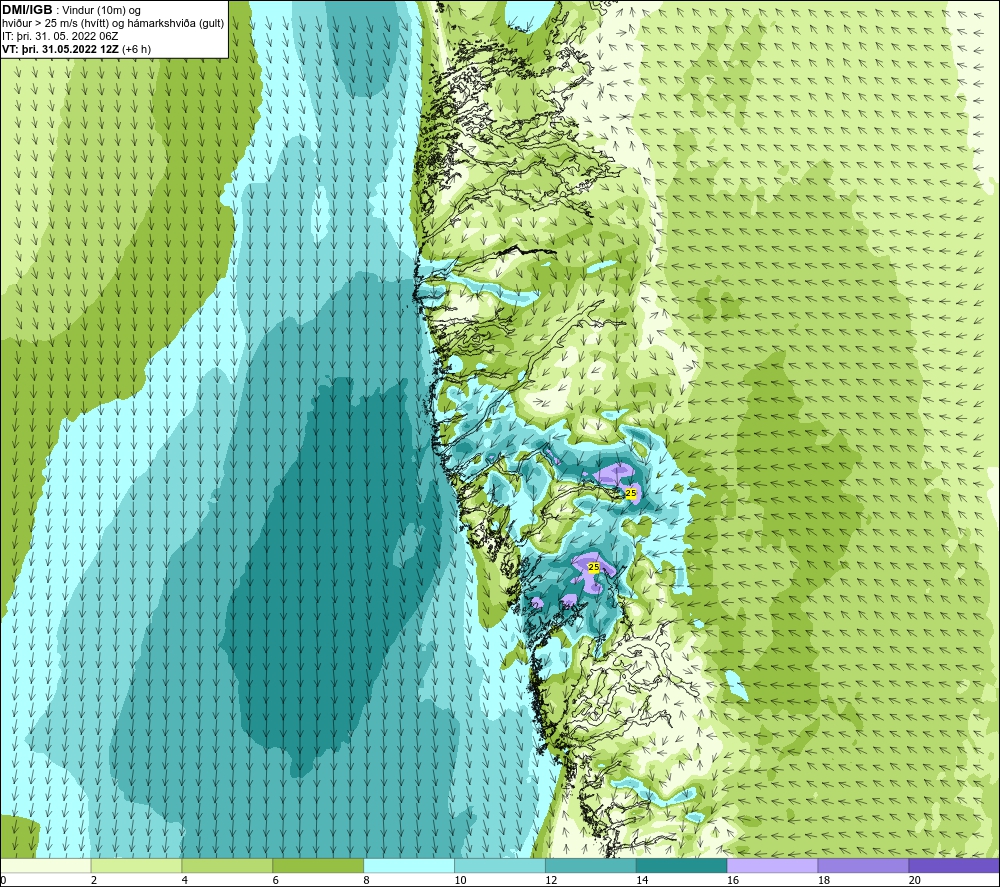Click the "Vindur (10m) og" text

101,11
